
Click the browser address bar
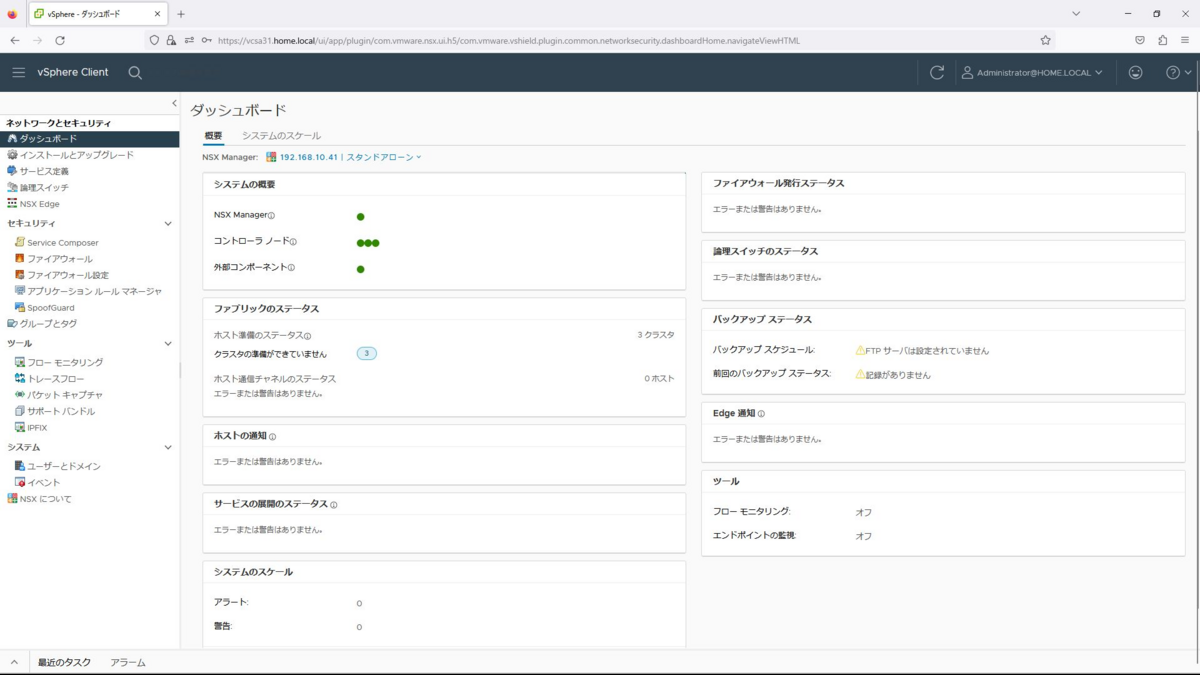point(600,40)
